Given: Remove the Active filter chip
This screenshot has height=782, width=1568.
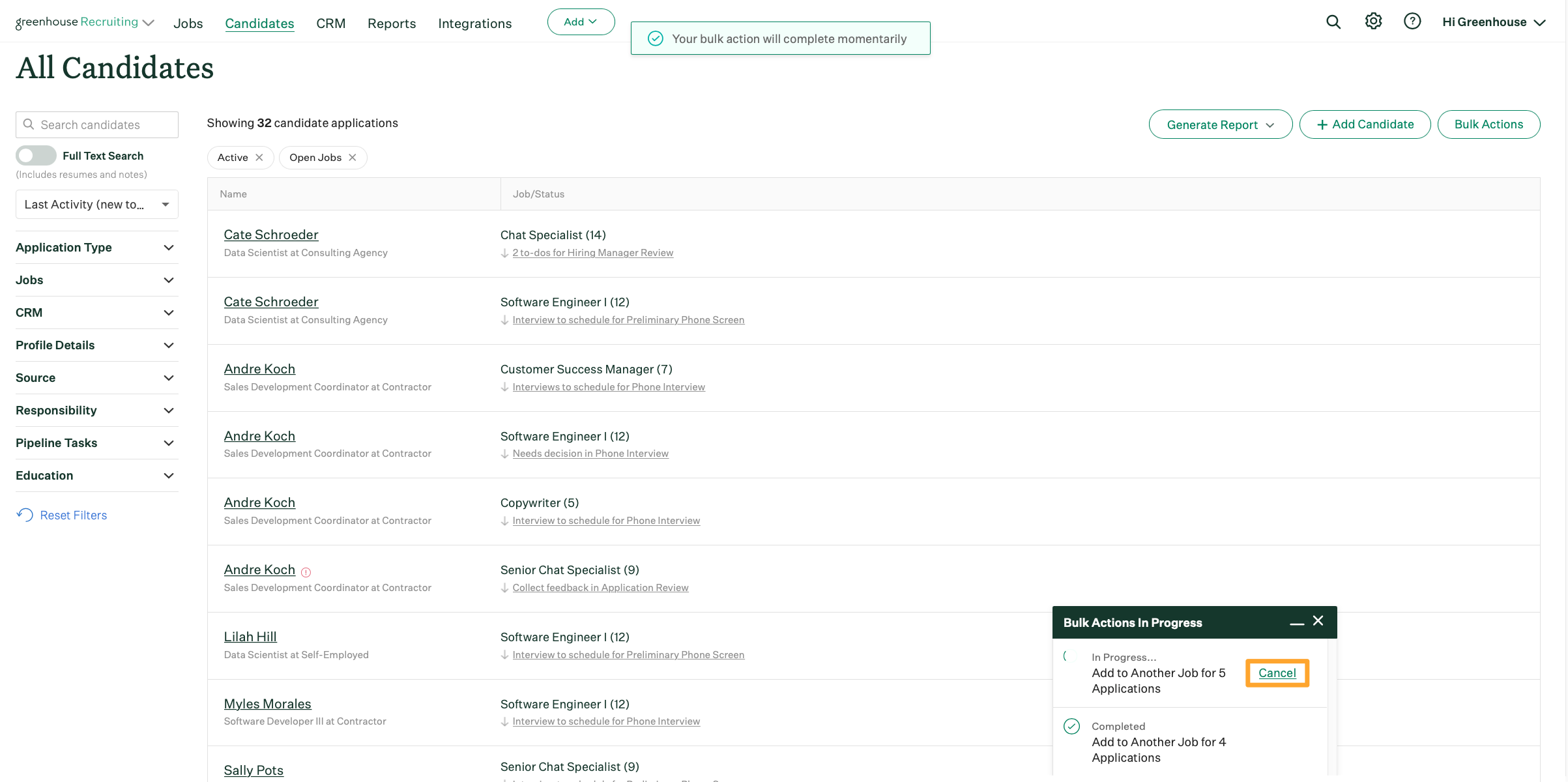Looking at the screenshot, I should coord(259,158).
